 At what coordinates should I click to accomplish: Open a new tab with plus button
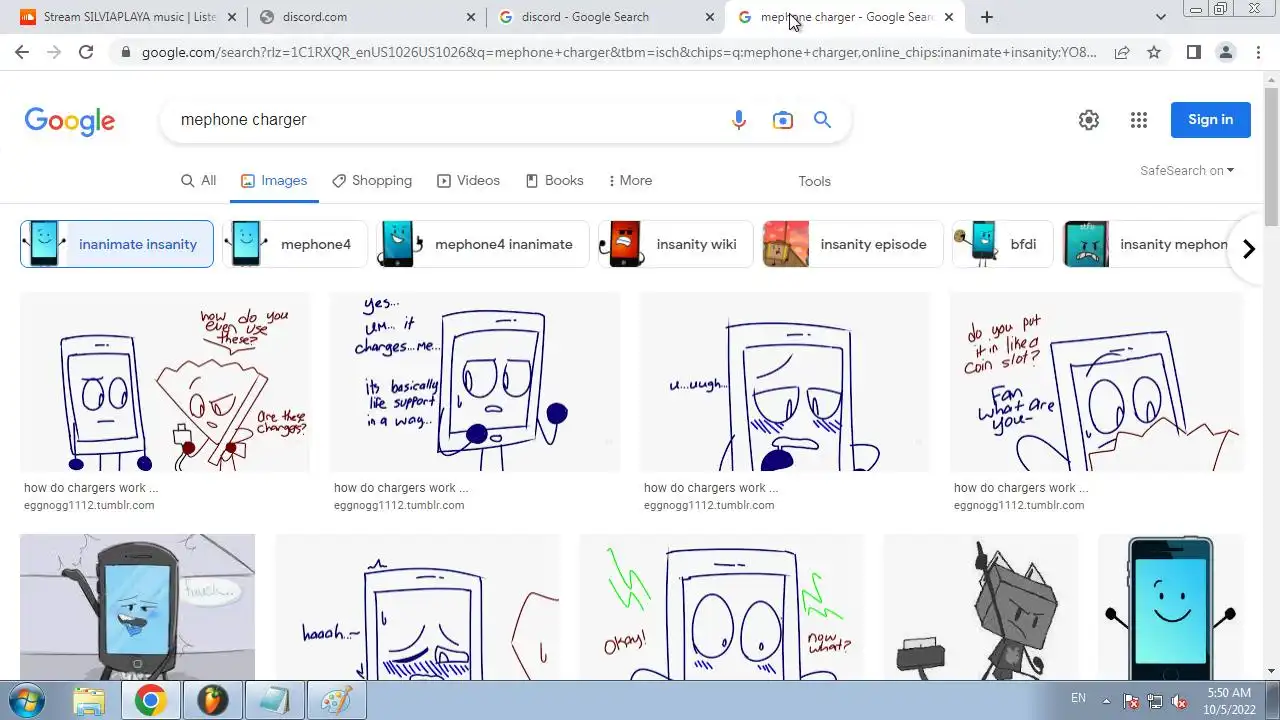pos(987,17)
